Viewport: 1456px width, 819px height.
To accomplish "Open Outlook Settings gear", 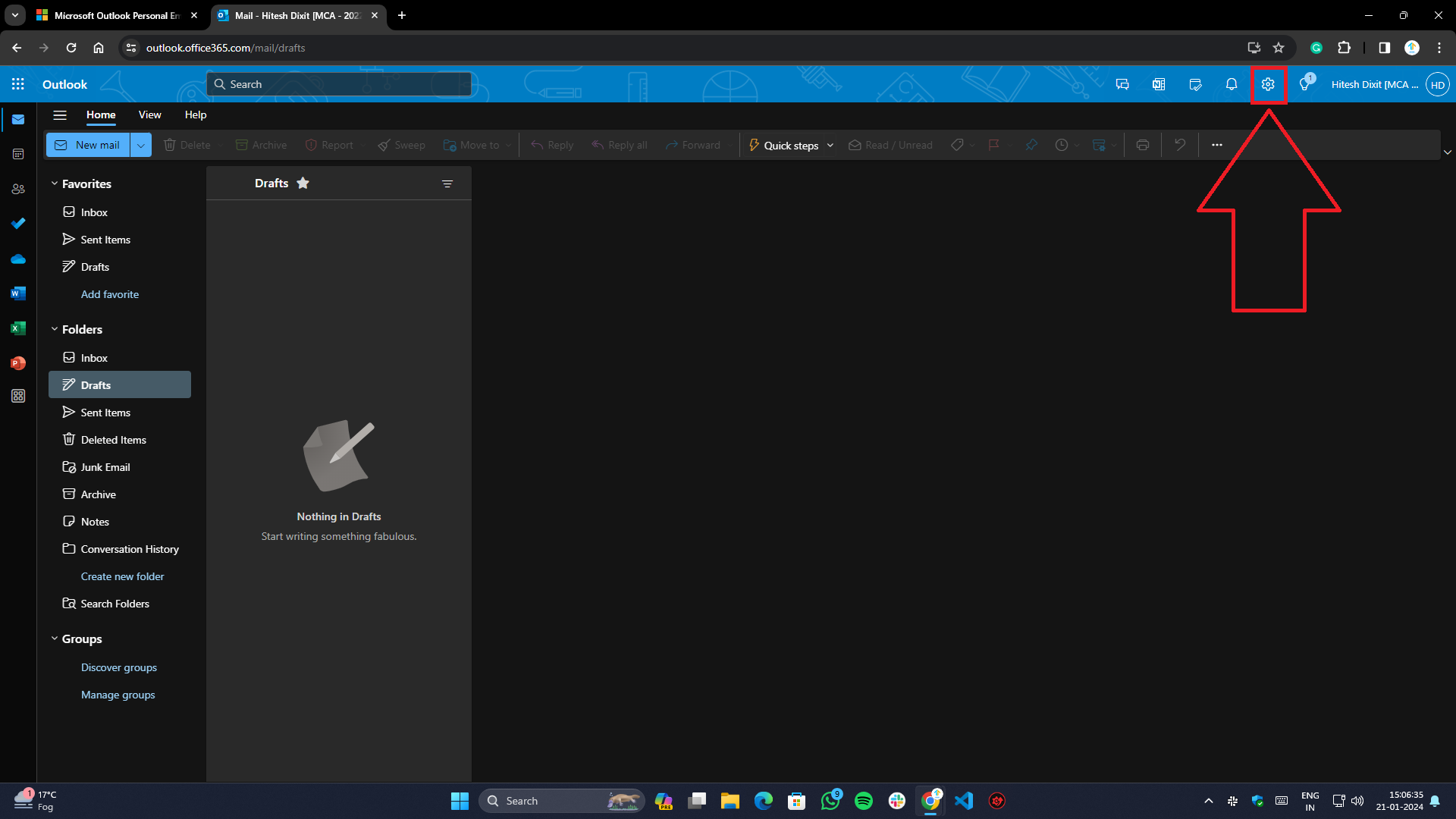I will tap(1268, 84).
